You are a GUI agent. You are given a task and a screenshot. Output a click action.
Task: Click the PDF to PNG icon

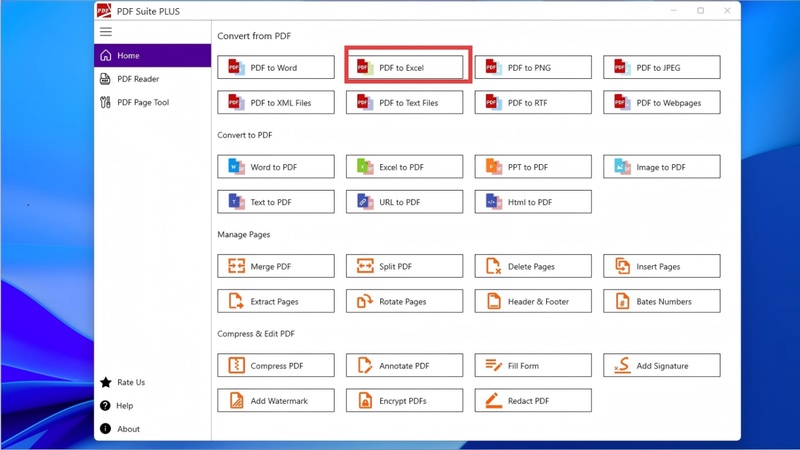(493, 67)
